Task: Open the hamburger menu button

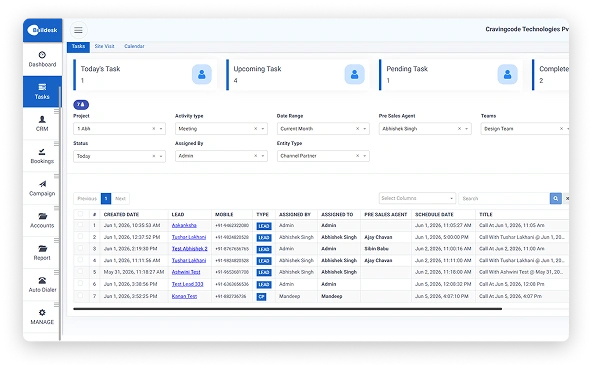Action: tap(78, 30)
